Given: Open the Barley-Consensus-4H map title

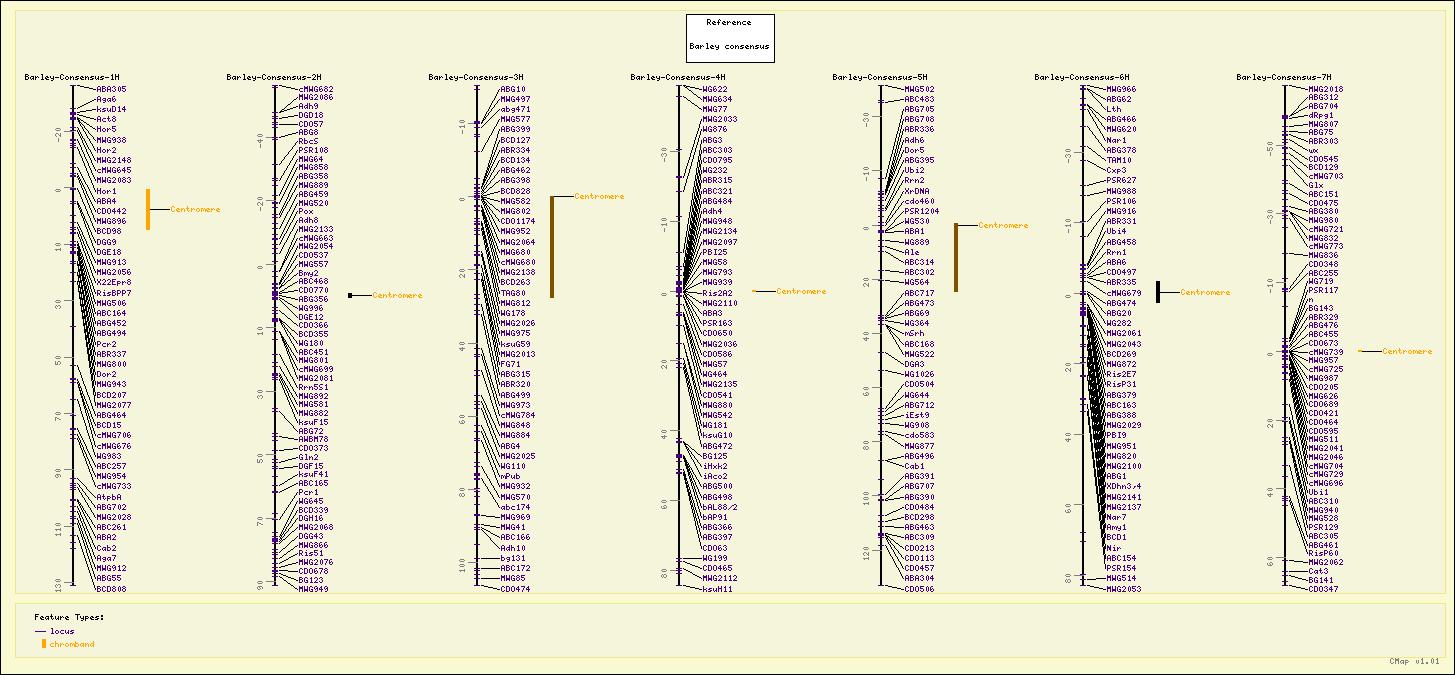Looking at the screenshot, I should pyautogui.click(x=678, y=77).
